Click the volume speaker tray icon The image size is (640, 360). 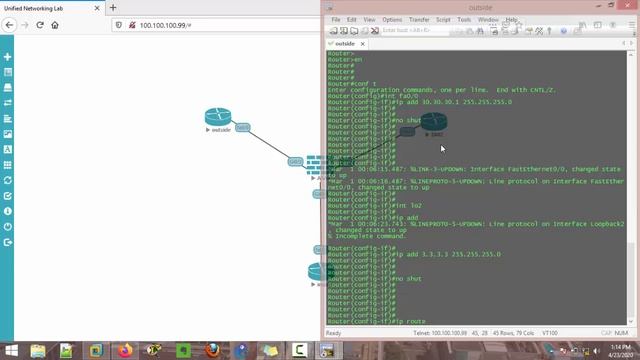coord(596,351)
